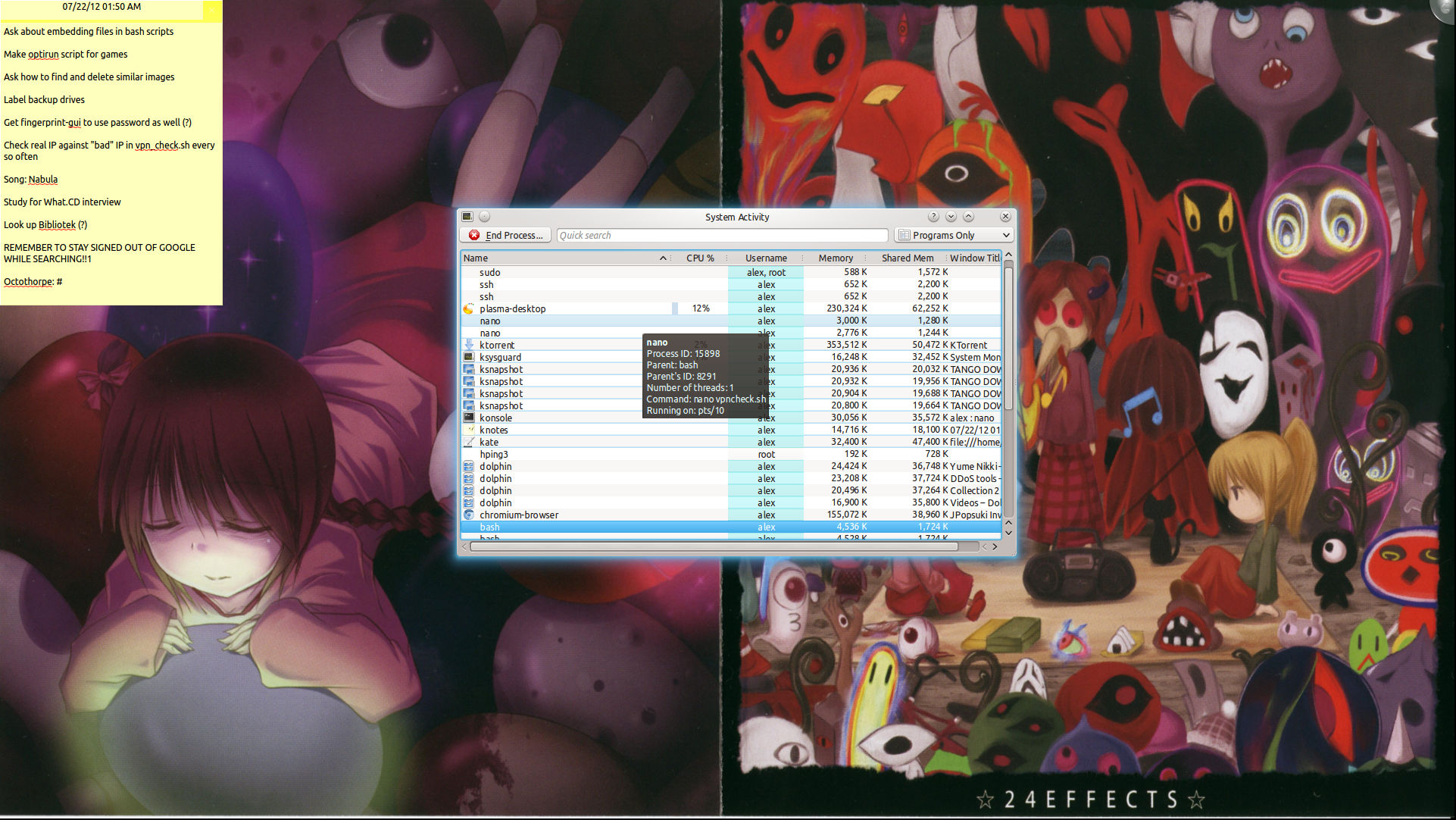Open the titlebar help button
This screenshot has width=1456, height=820.
pyautogui.click(x=933, y=217)
